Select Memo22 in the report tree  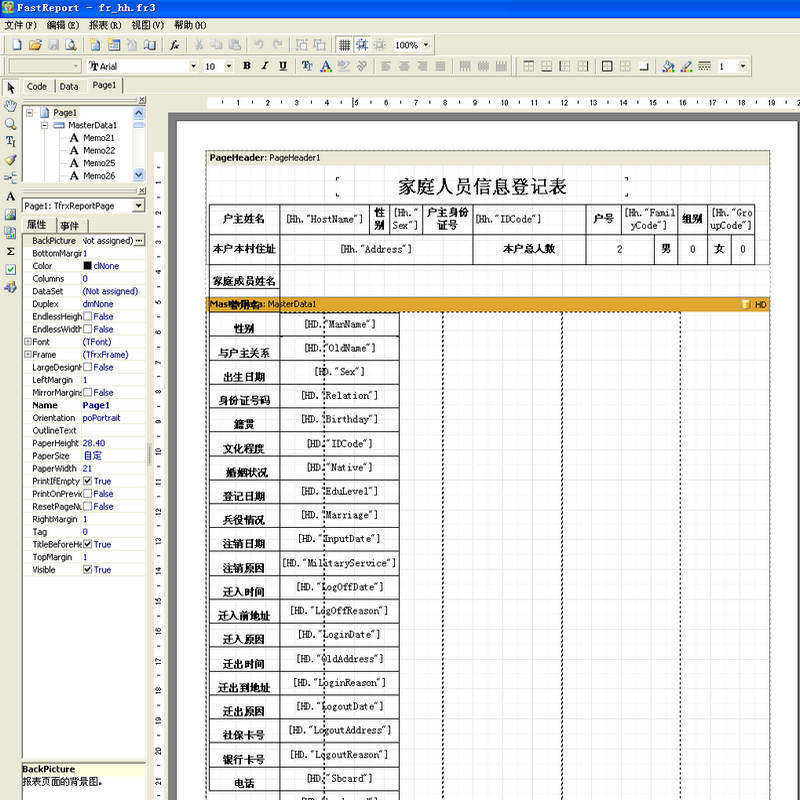tap(99, 151)
